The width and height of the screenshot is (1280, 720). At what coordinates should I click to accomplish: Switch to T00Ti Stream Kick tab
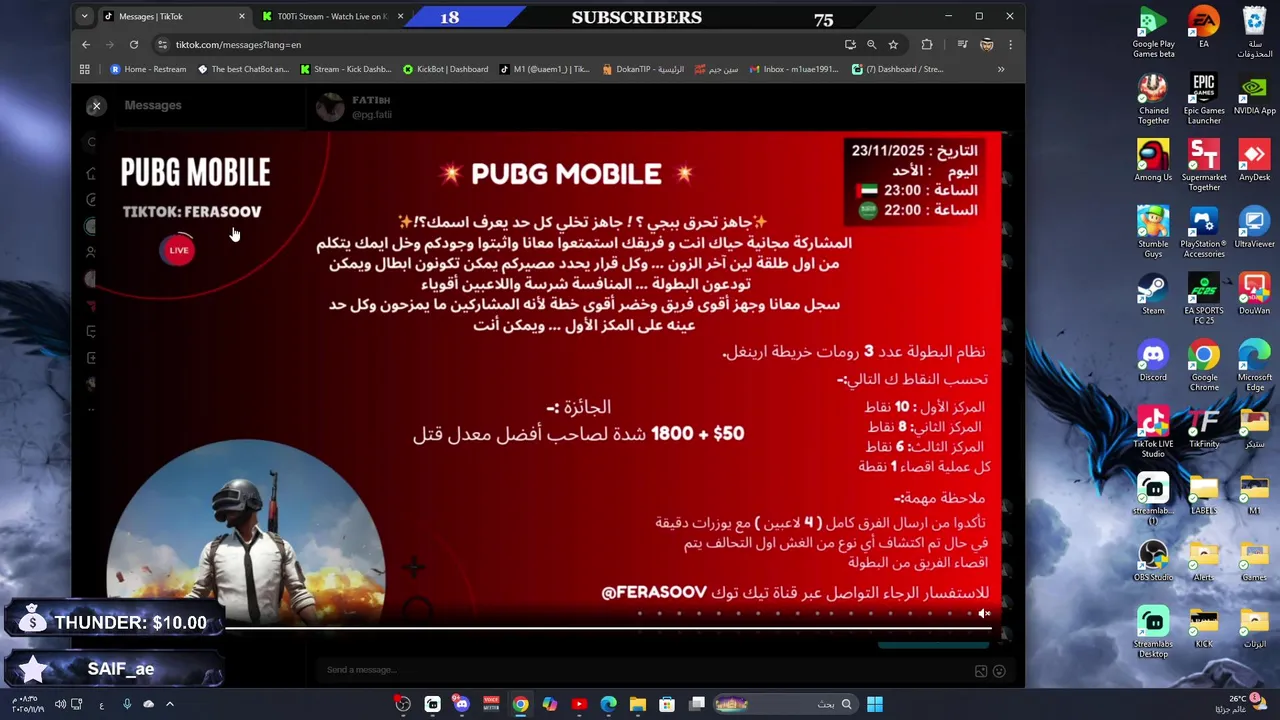click(332, 16)
